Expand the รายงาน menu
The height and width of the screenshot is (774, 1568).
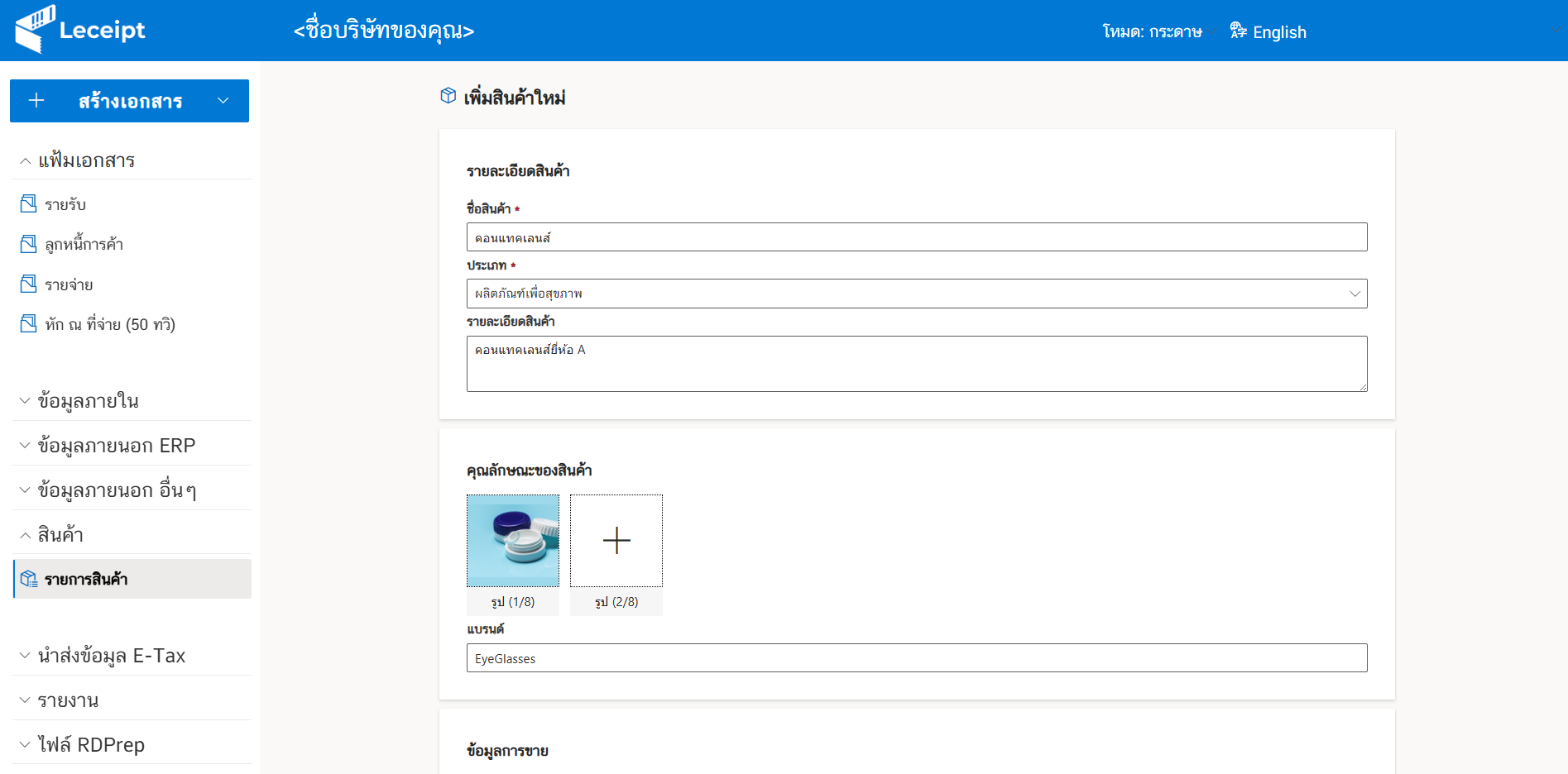[x=132, y=700]
